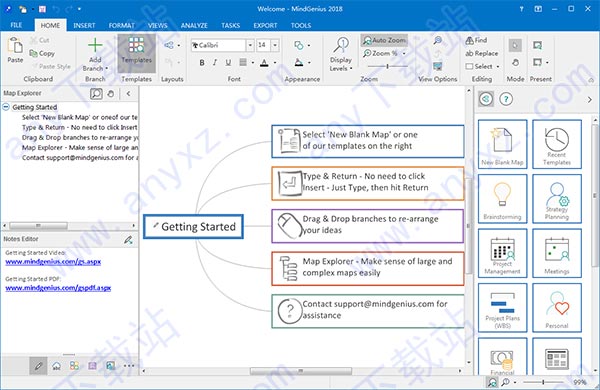Select the hand pan Mode icon
The image size is (600, 390).
click(x=515, y=62)
